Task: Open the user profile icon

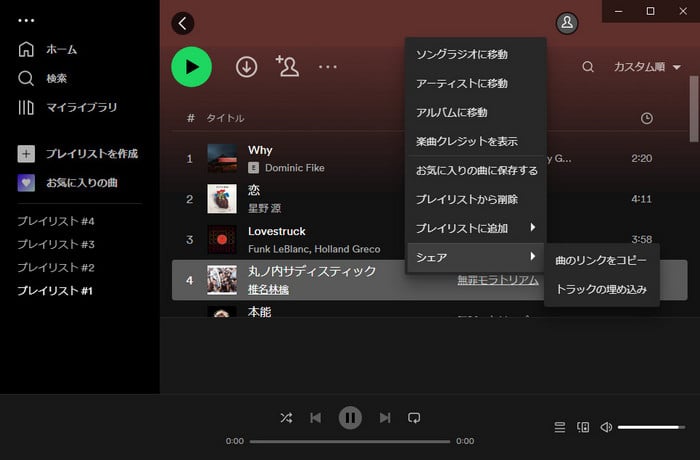Action: point(567,22)
